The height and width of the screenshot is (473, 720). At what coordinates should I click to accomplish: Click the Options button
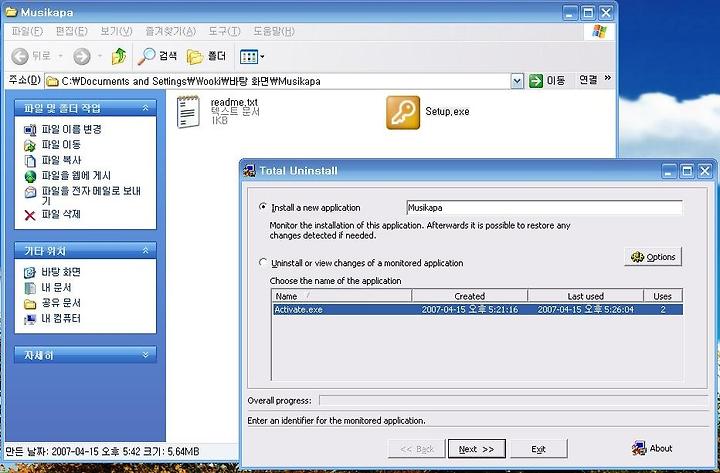tap(653, 257)
